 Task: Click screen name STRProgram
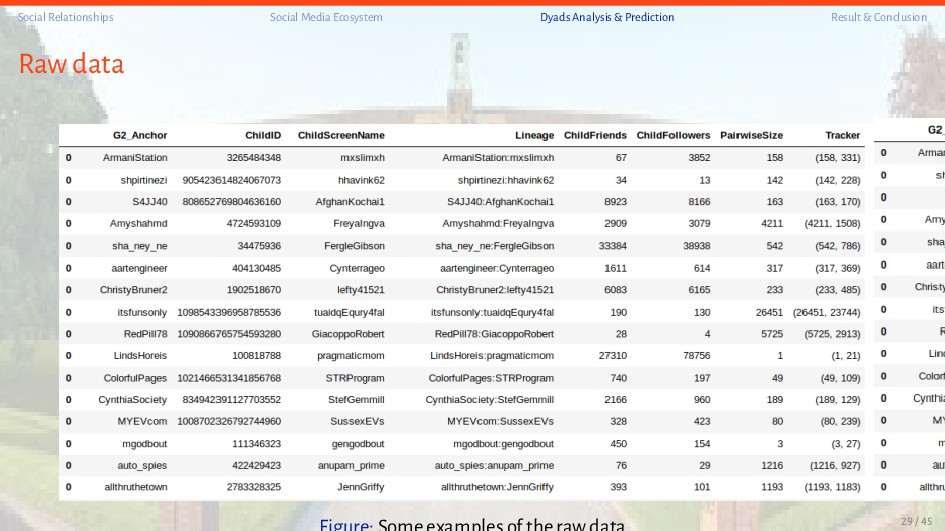[x=355, y=378]
